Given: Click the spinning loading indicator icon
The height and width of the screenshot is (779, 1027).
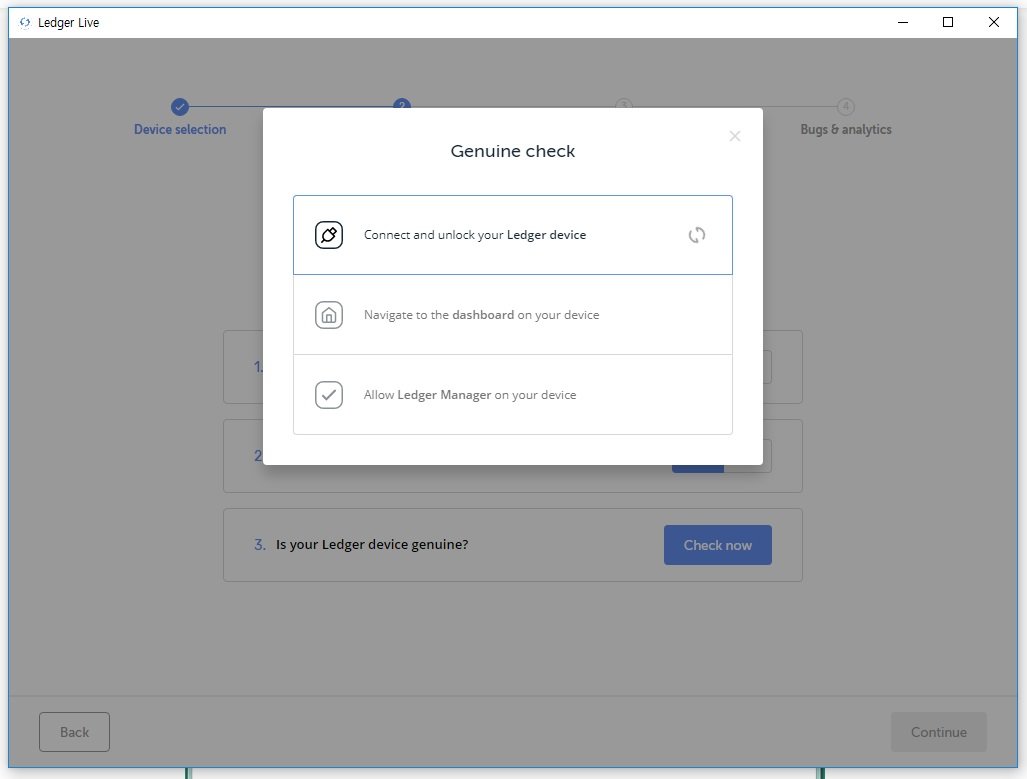Looking at the screenshot, I should (697, 235).
